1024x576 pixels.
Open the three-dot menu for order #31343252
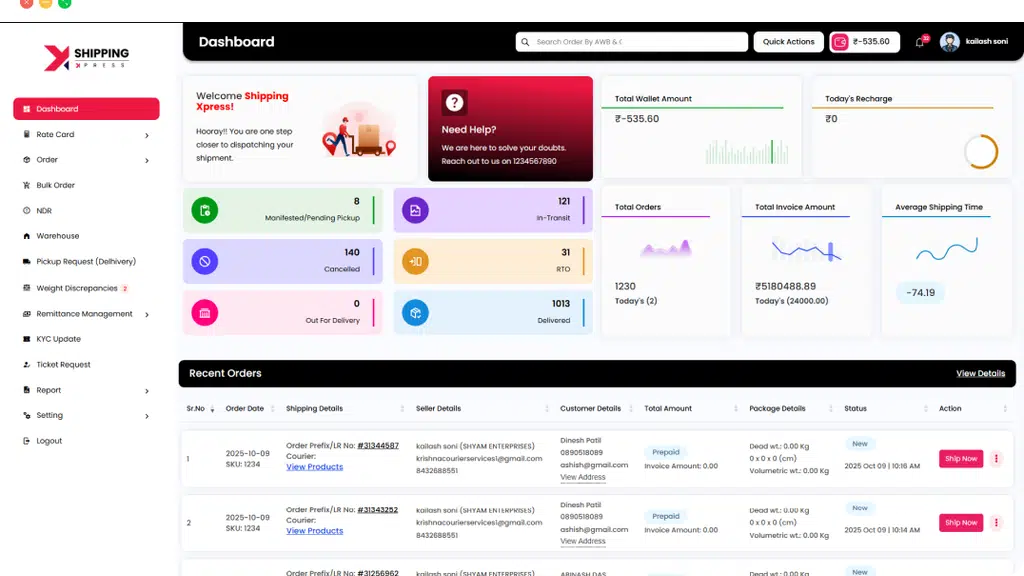(x=996, y=522)
